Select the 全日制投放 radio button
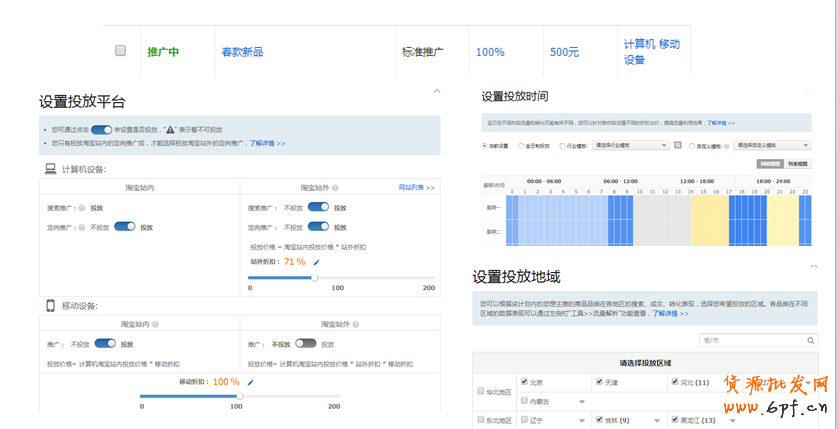 pyautogui.click(x=523, y=146)
